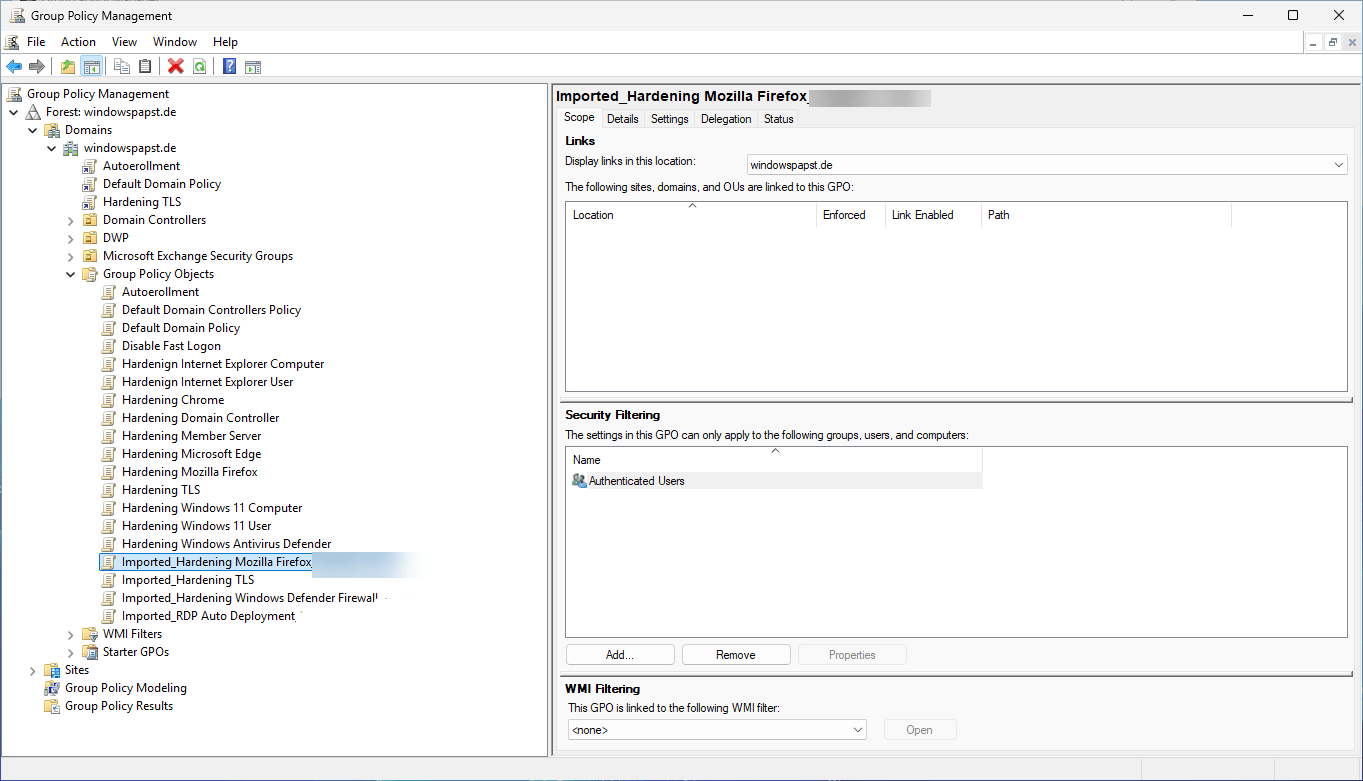Click the Up one level folder icon
The image size is (1363, 781).
[x=67, y=67]
